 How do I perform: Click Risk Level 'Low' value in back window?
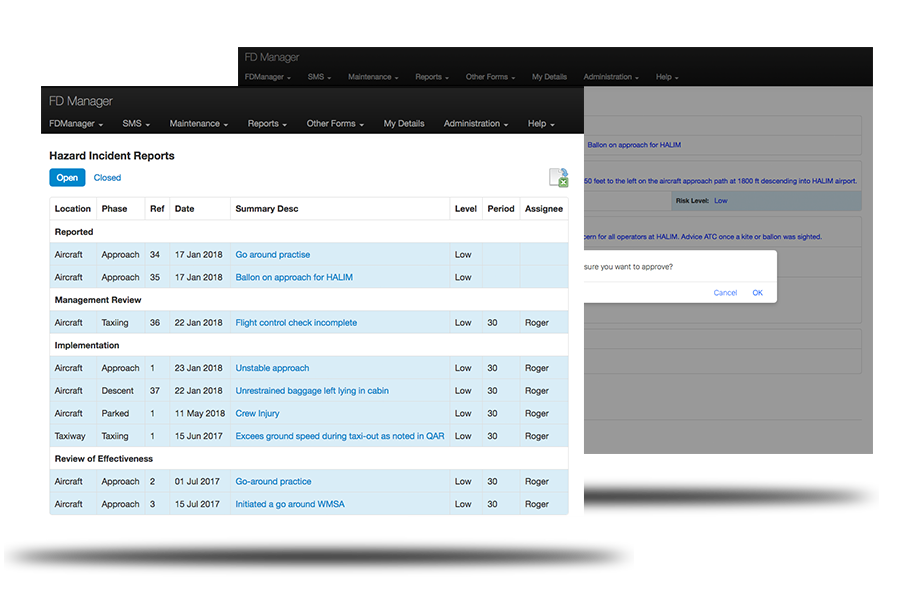tap(721, 201)
